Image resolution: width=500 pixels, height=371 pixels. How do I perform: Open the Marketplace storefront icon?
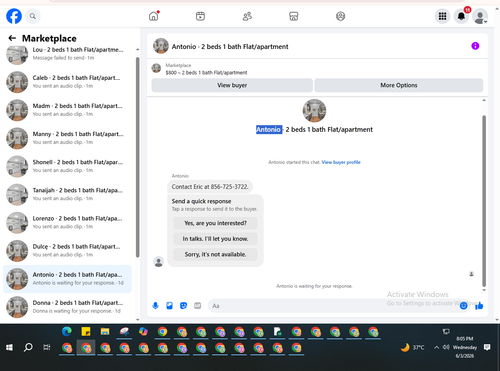pyautogui.click(x=294, y=16)
